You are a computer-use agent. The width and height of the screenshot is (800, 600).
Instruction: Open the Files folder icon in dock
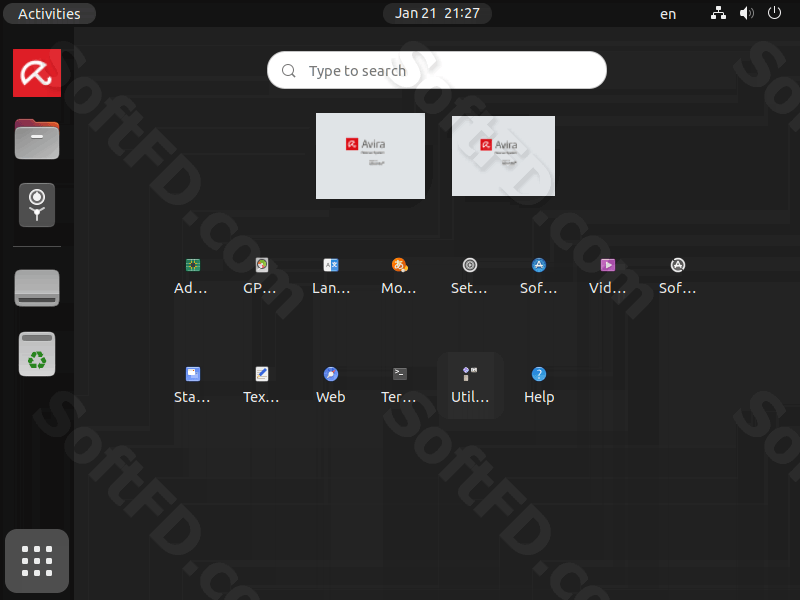pyautogui.click(x=37, y=139)
